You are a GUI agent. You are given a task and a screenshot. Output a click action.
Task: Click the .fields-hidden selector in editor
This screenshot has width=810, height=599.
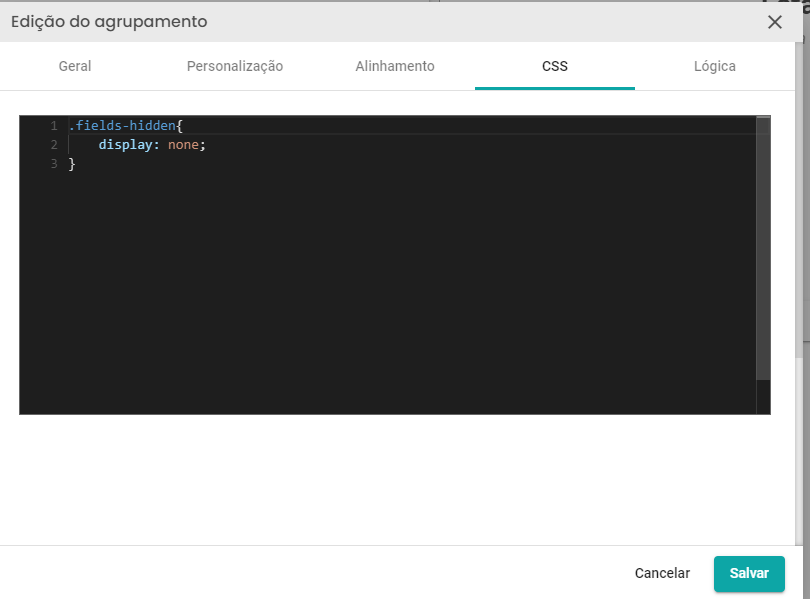pos(122,125)
